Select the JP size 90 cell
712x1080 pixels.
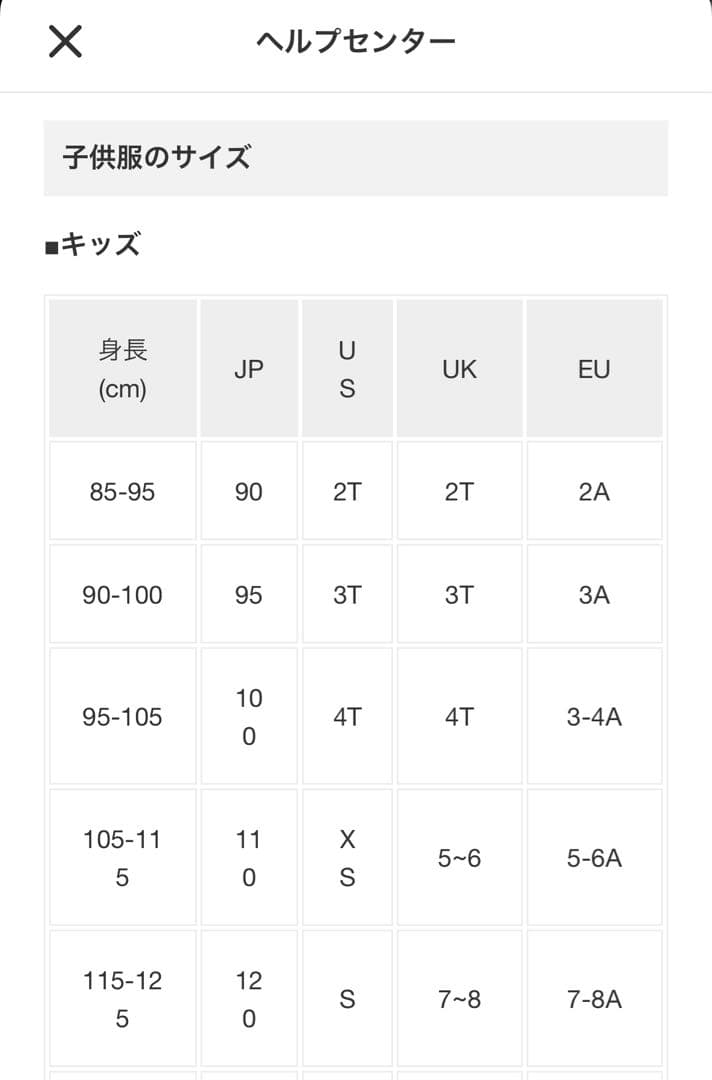click(x=249, y=492)
